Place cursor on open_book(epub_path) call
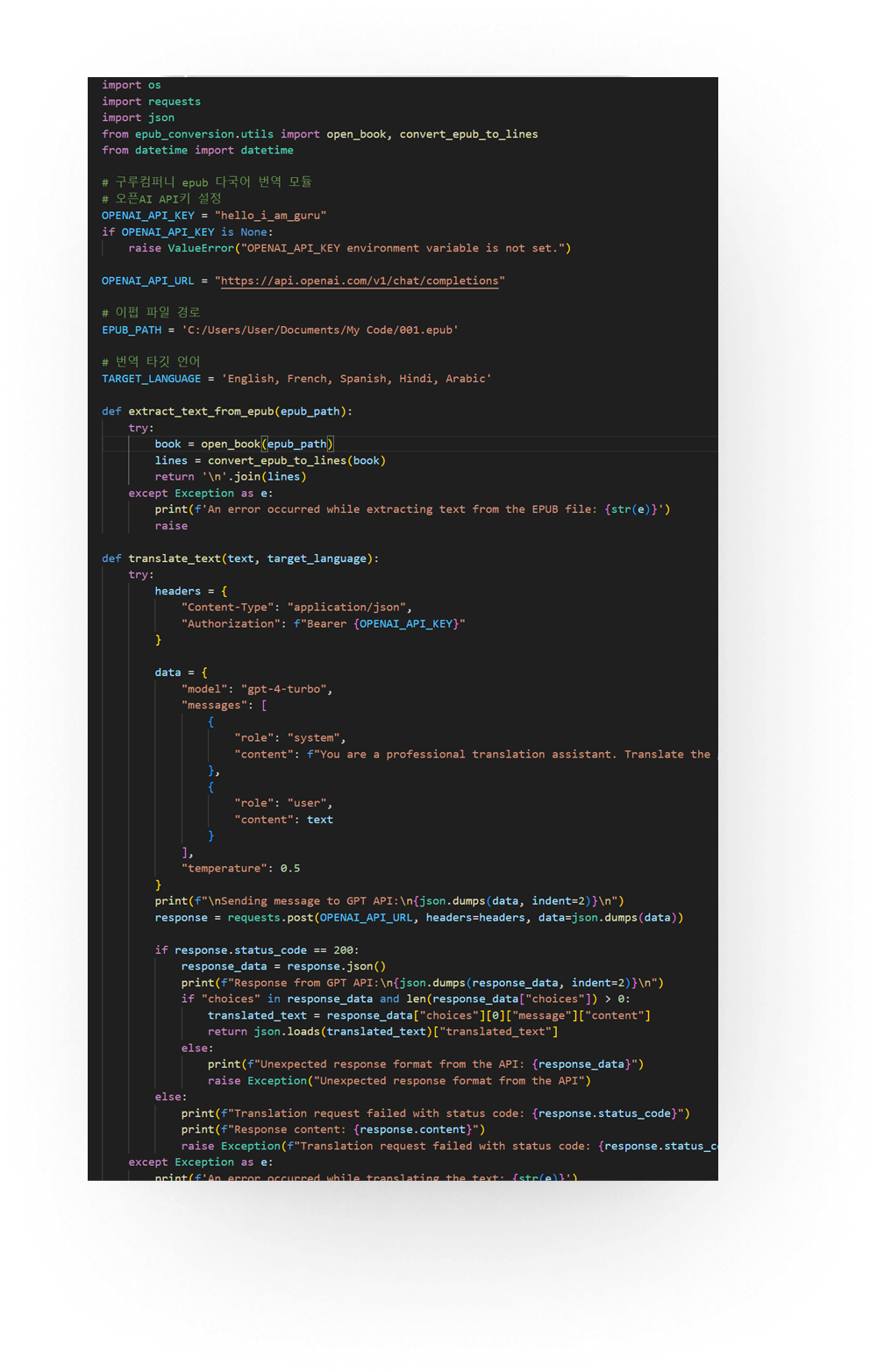The image size is (877, 1372). 267,444
